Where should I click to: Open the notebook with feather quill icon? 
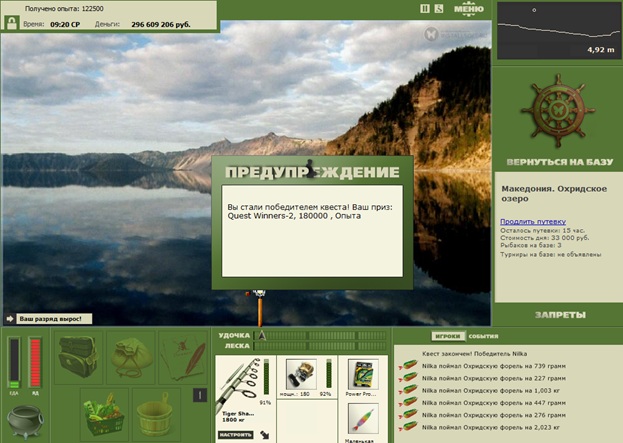pos(183,357)
